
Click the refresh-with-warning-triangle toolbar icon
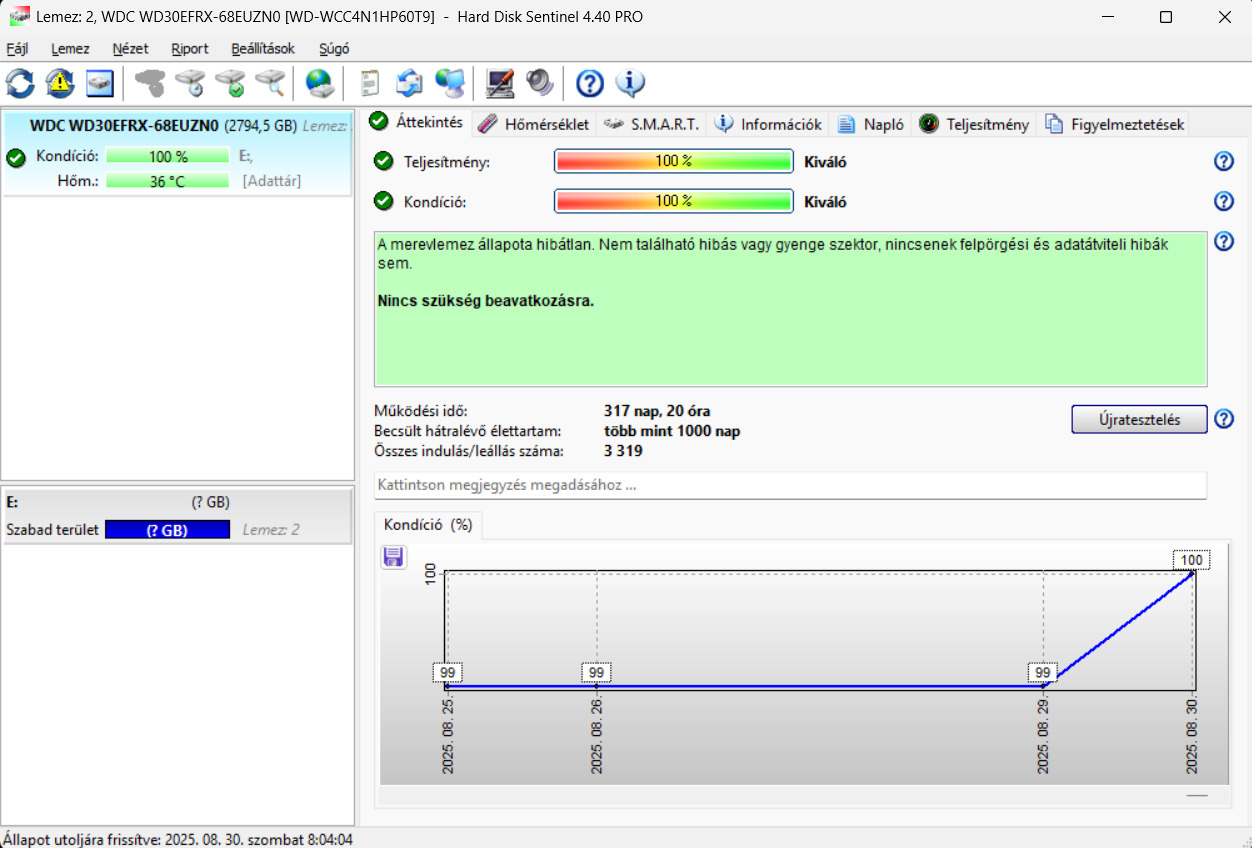[x=60, y=83]
